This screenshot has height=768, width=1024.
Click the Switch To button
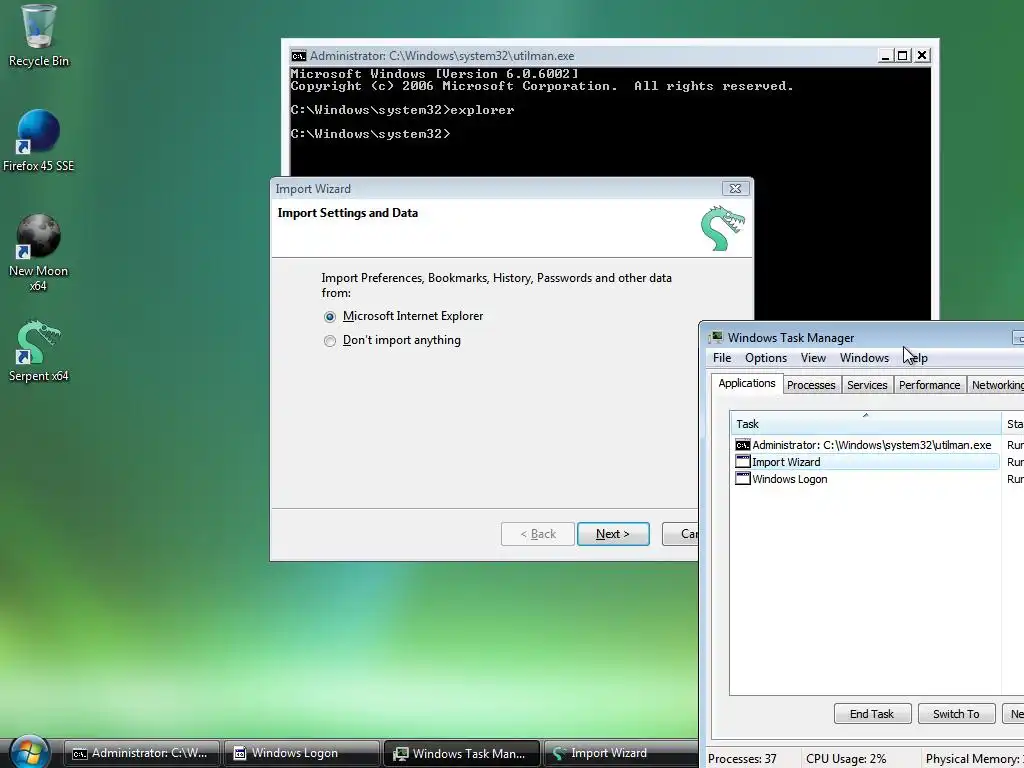956,714
